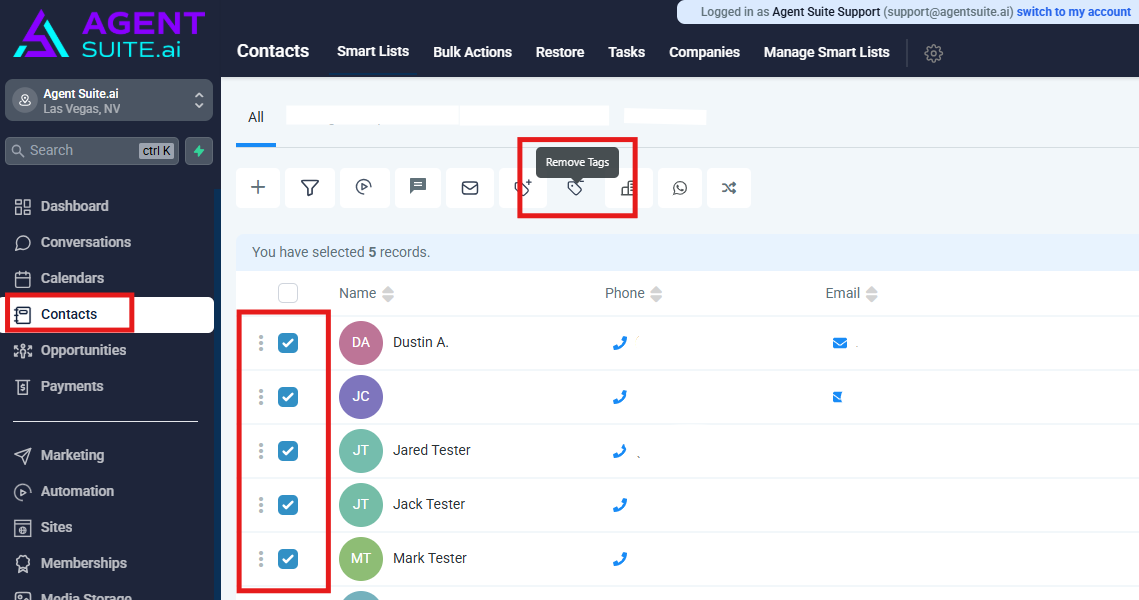Click the switch to my account link

click(1074, 12)
